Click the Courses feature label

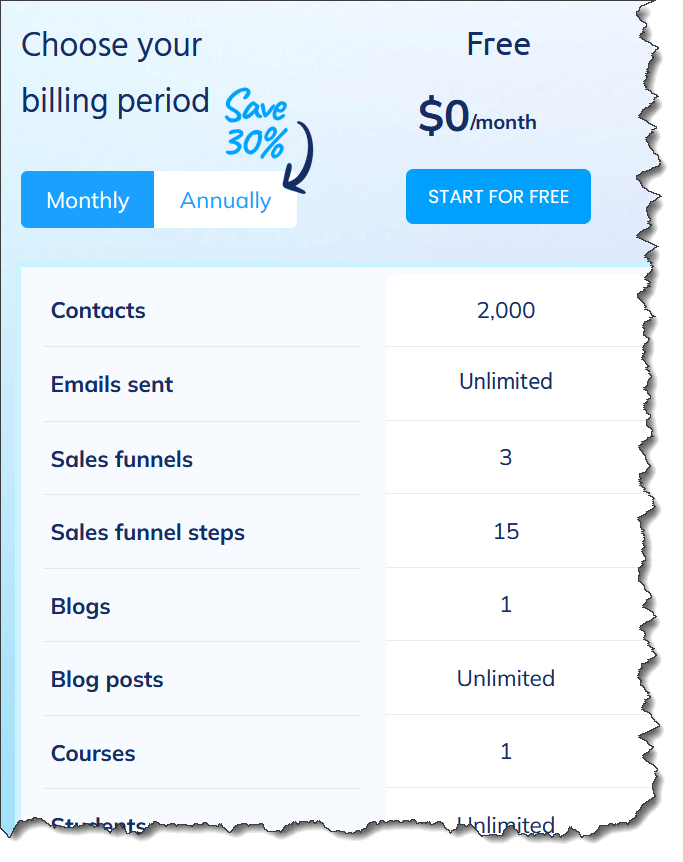click(92, 753)
